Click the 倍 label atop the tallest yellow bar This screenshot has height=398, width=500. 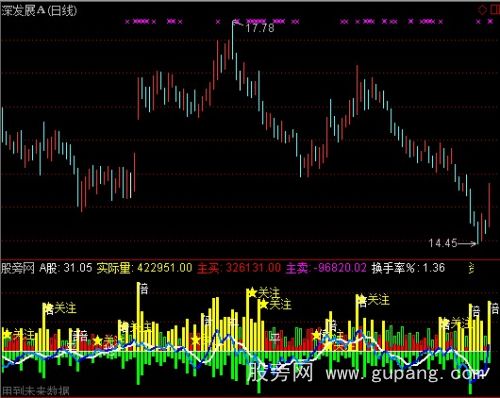144,289
